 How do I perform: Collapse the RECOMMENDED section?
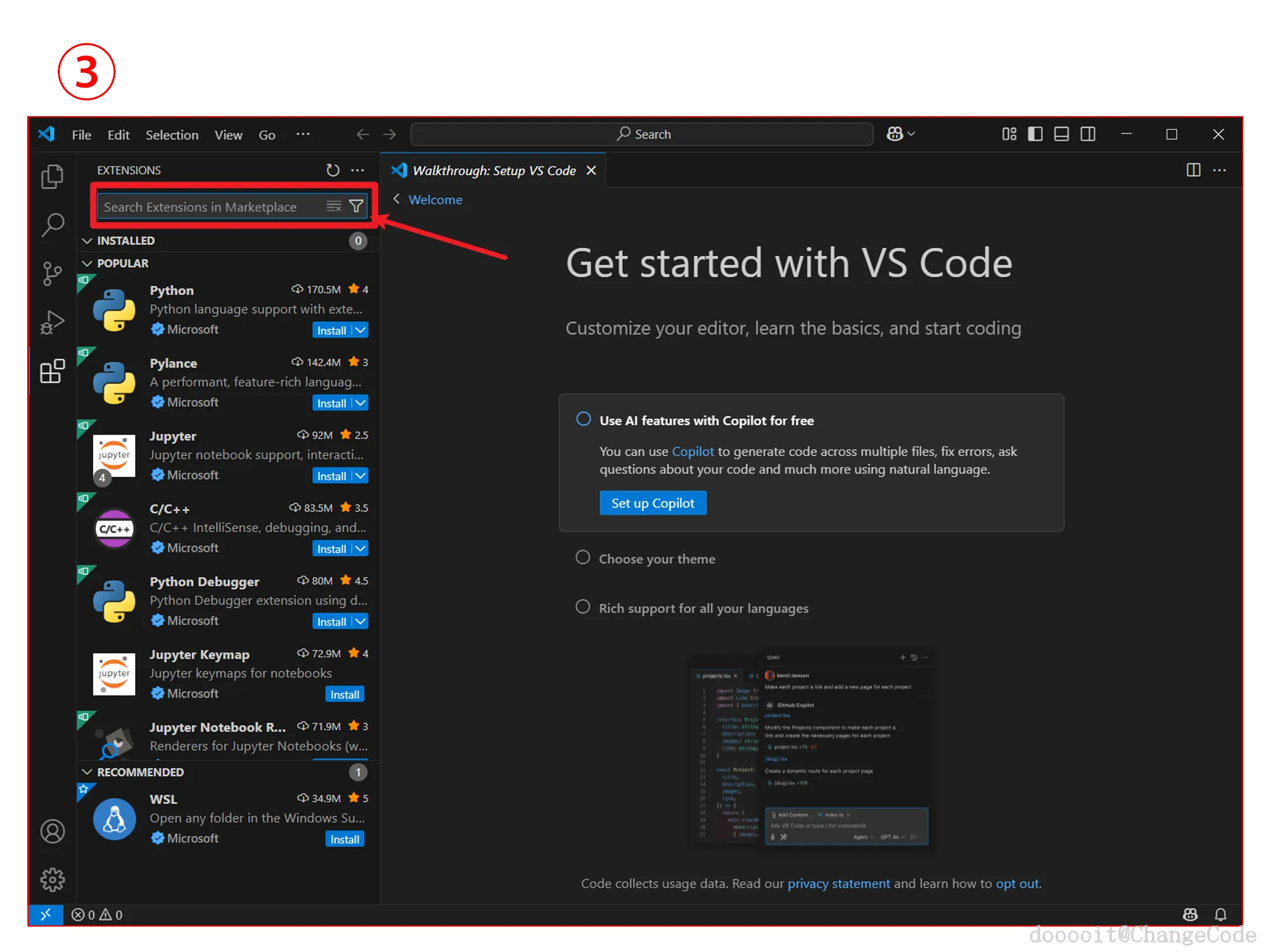tap(140, 772)
